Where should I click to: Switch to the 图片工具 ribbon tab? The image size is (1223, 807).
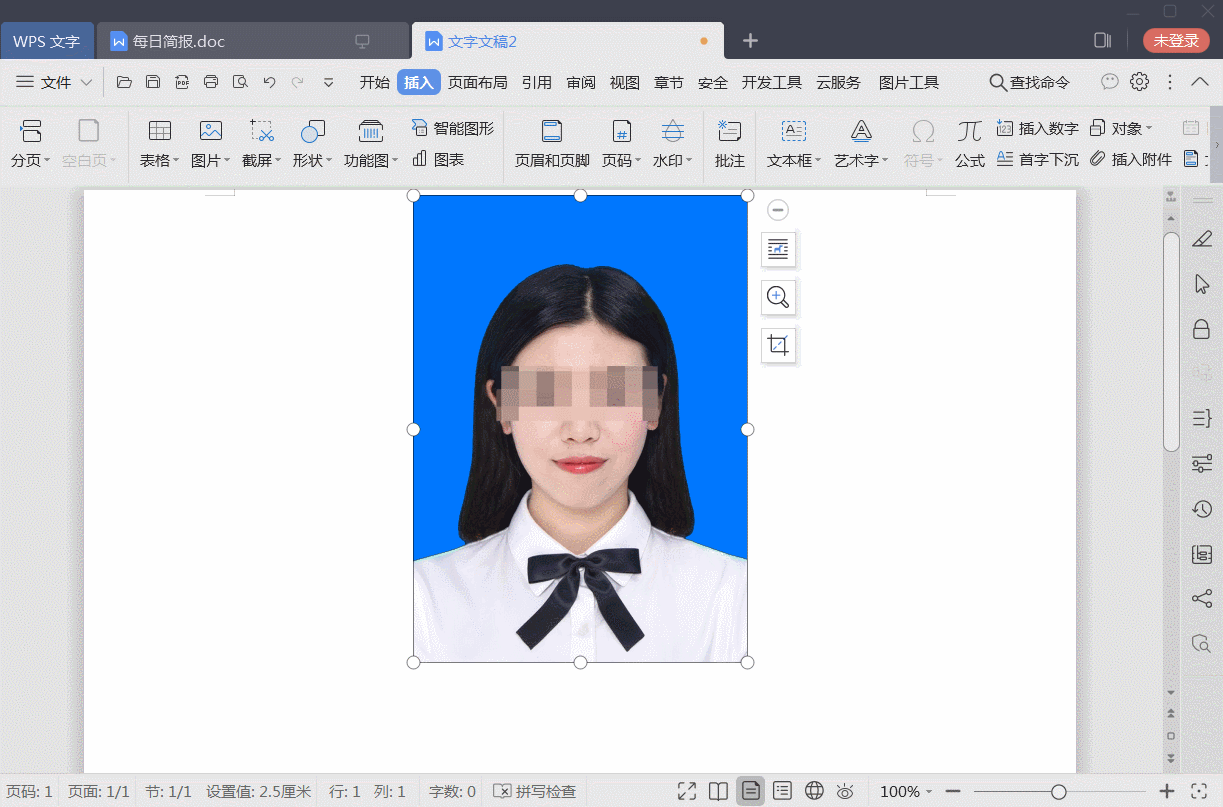click(908, 82)
